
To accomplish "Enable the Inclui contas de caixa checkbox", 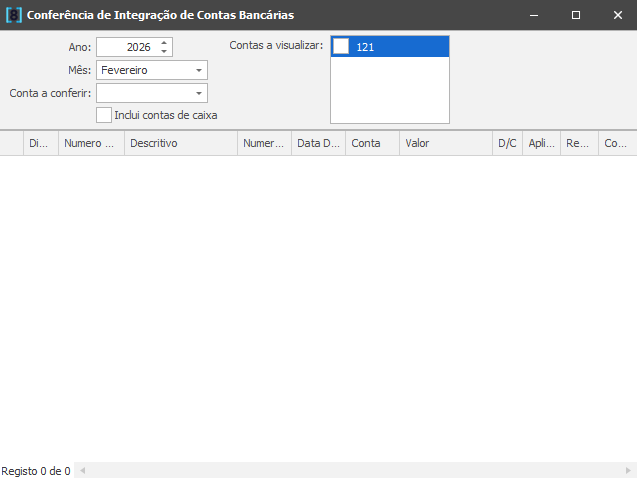I will pos(104,115).
